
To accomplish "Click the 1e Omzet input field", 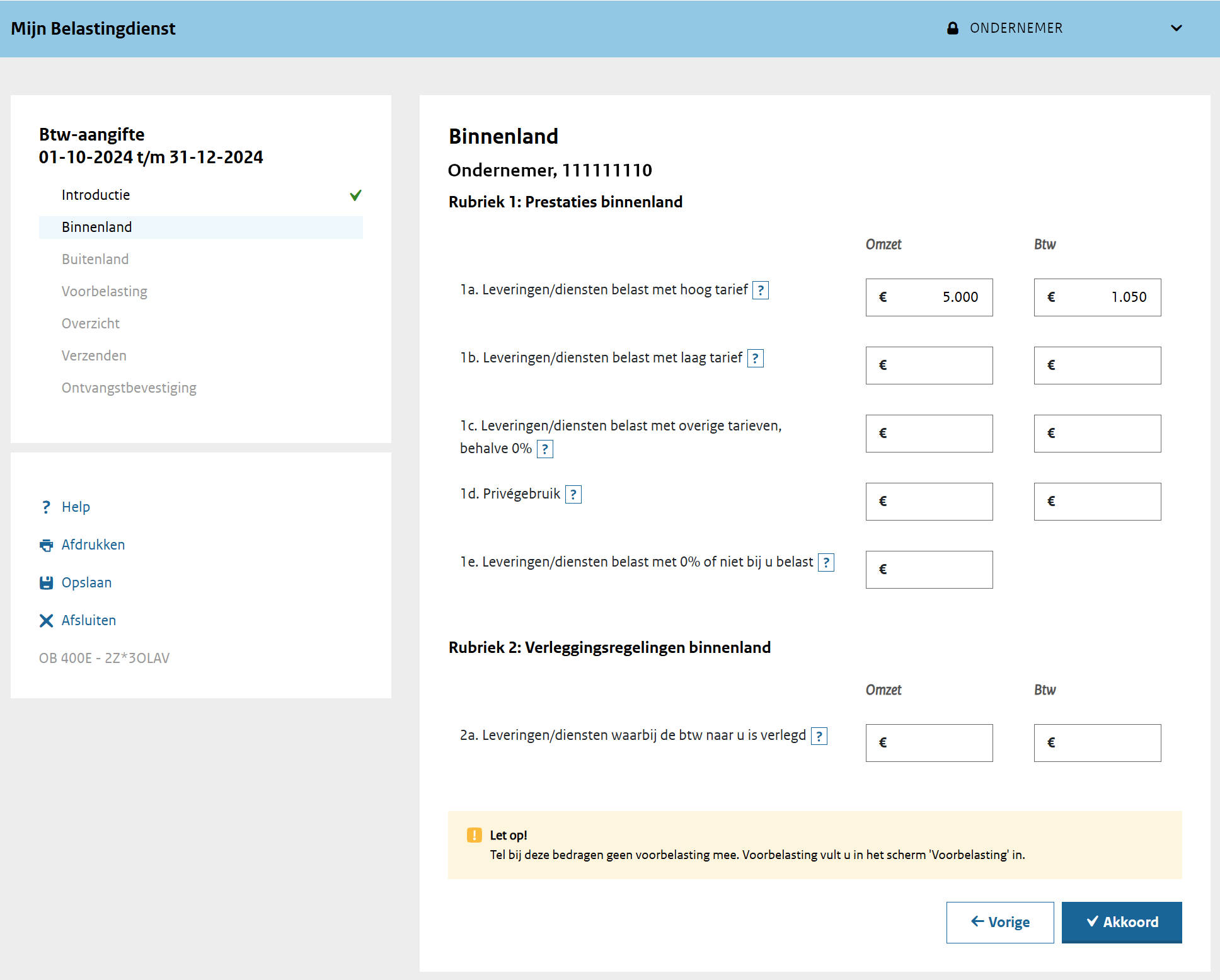I will click(x=929, y=570).
